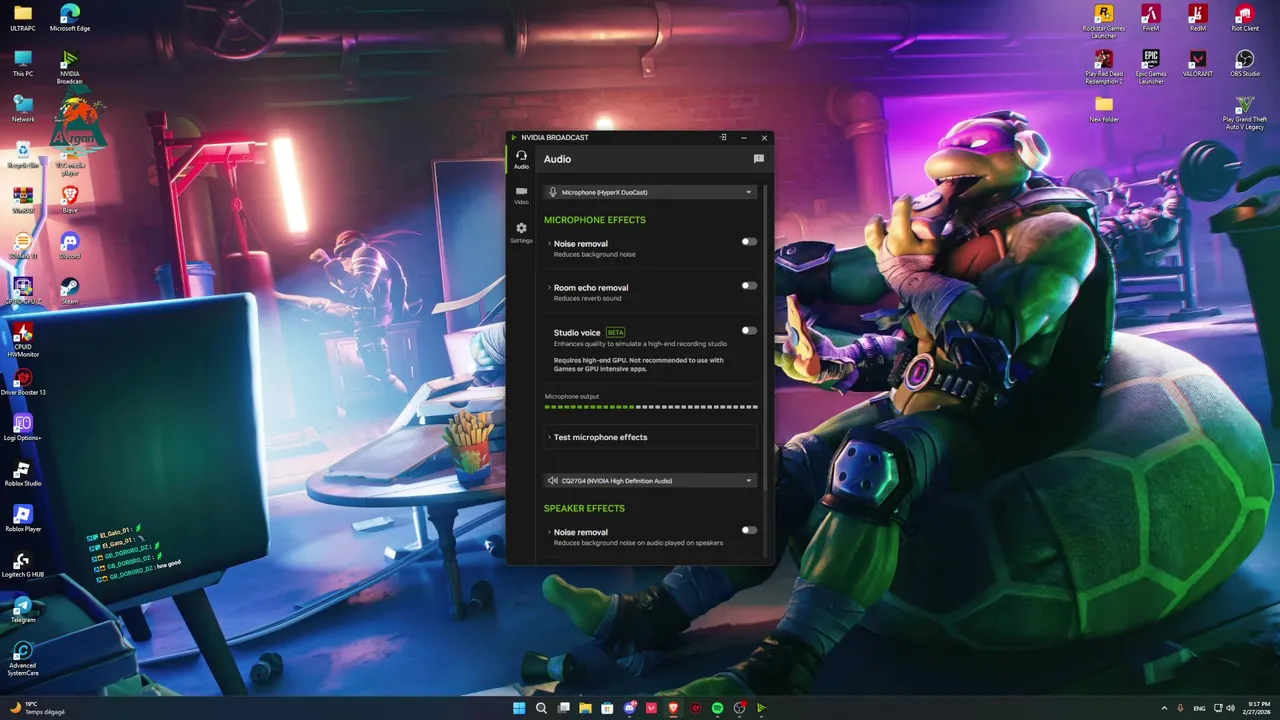
Task: Show hidden system tray icons
Action: [1164, 708]
